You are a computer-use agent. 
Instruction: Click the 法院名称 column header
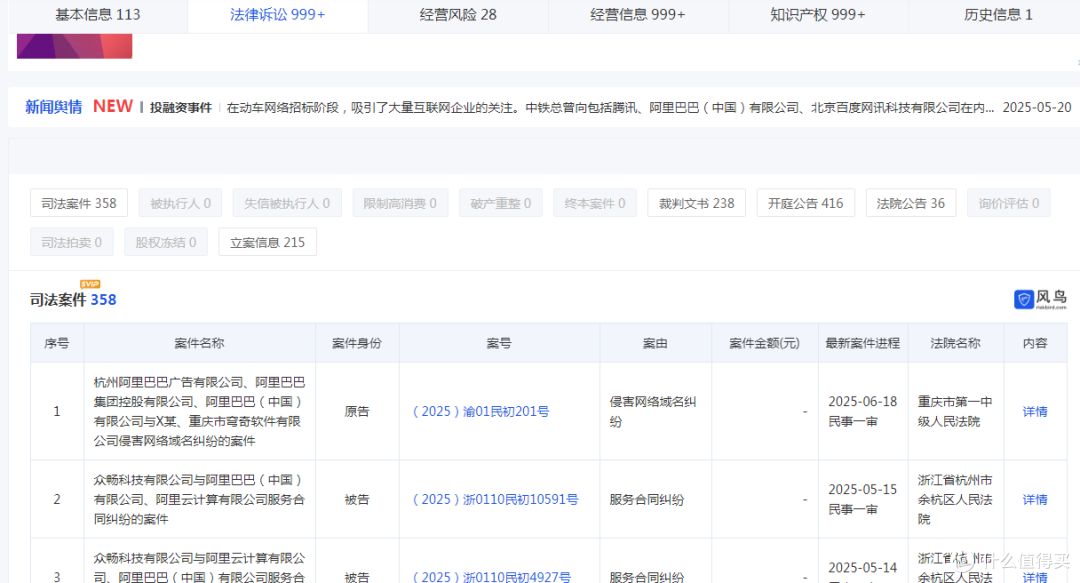(955, 343)
